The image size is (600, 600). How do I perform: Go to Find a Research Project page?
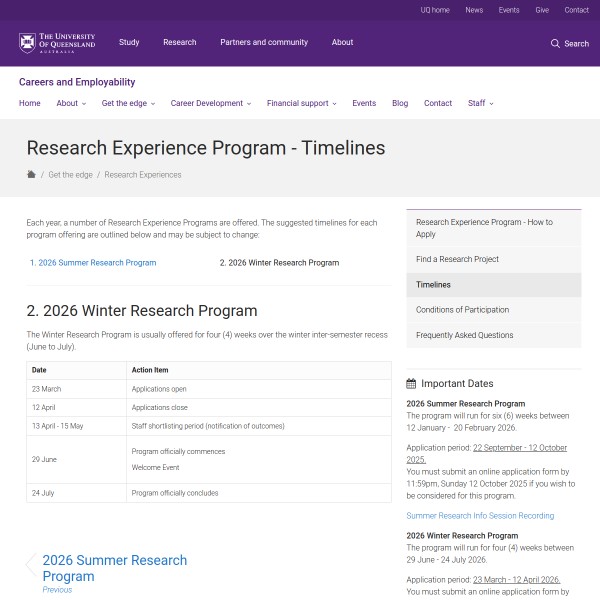pos(457,259)
